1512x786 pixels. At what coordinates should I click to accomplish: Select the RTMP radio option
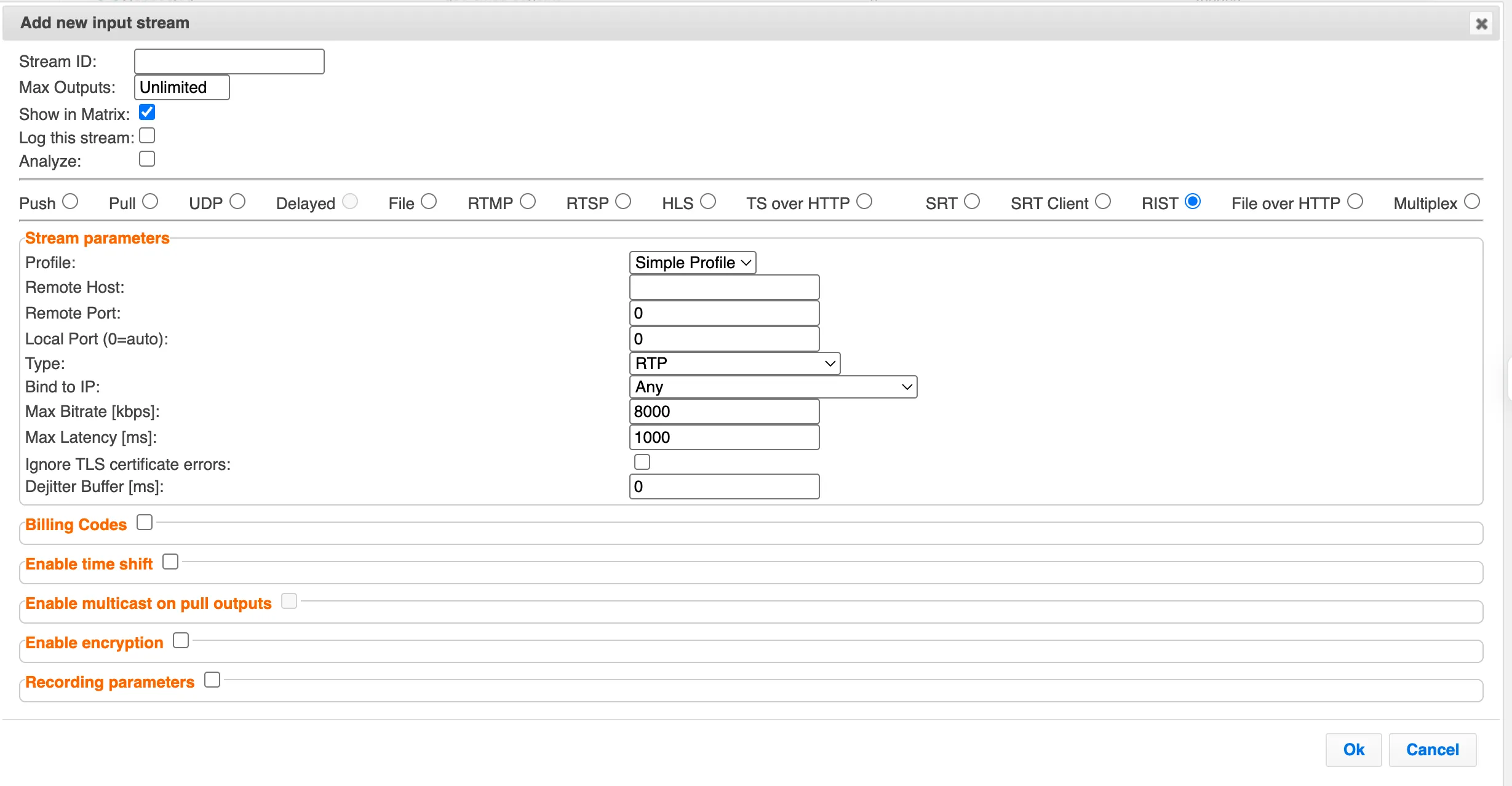click(x=528, y=202)
